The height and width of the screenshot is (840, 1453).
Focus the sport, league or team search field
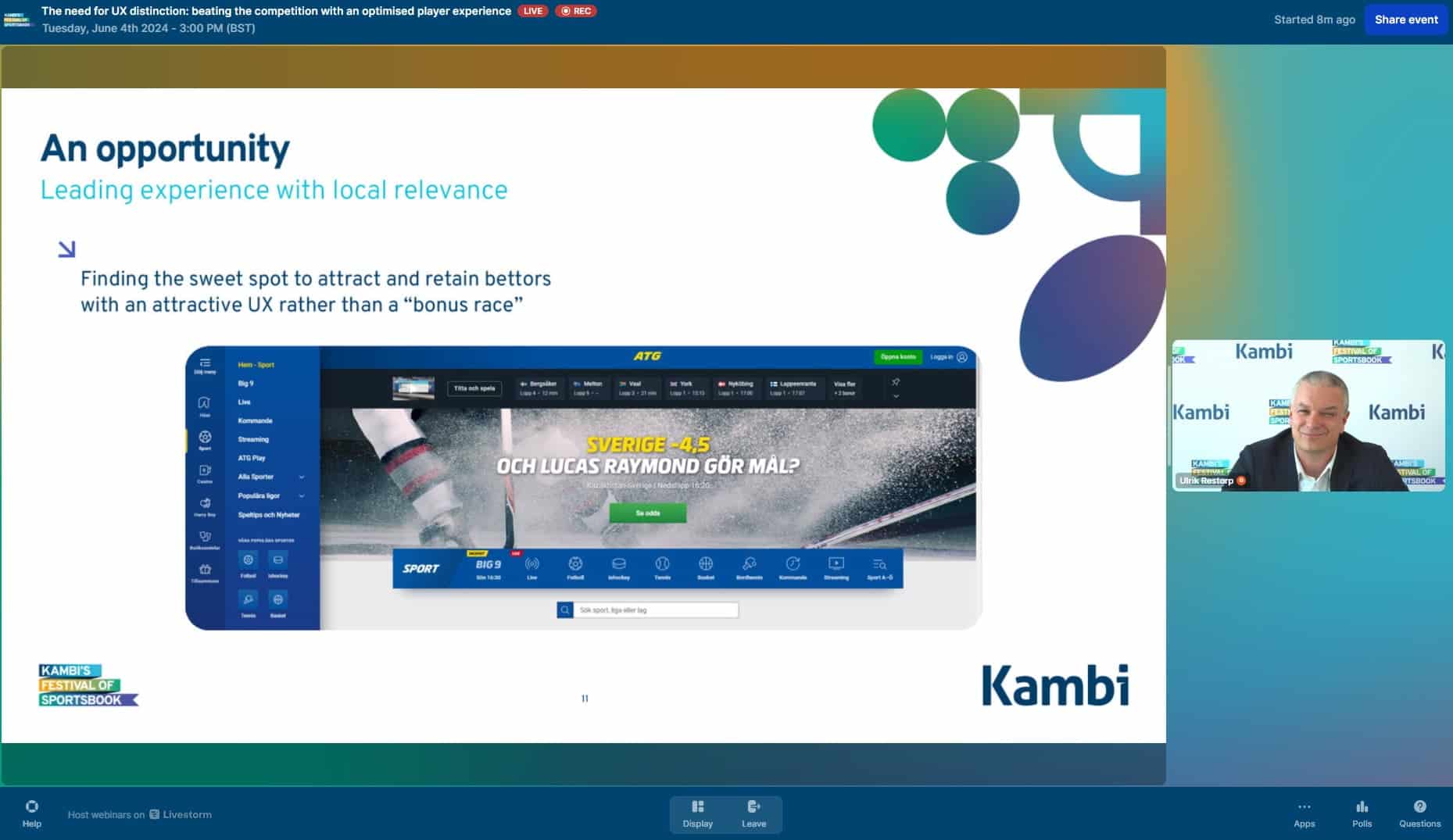[x=656, y=610]
